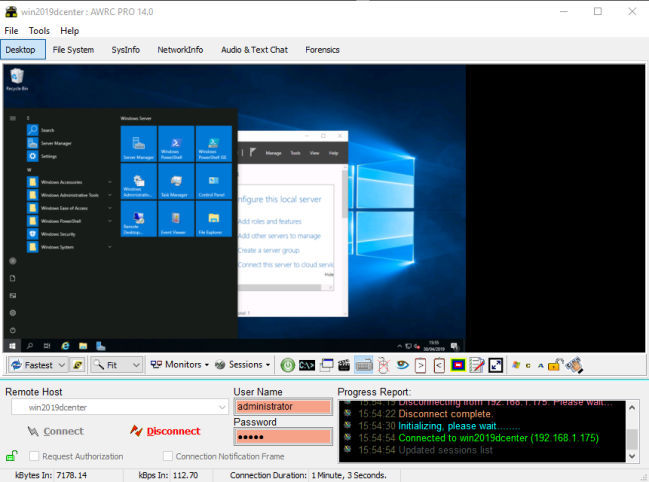Click the full screen expand arrows icon
The image size is (649, 482).
click(x=495, y=365)
